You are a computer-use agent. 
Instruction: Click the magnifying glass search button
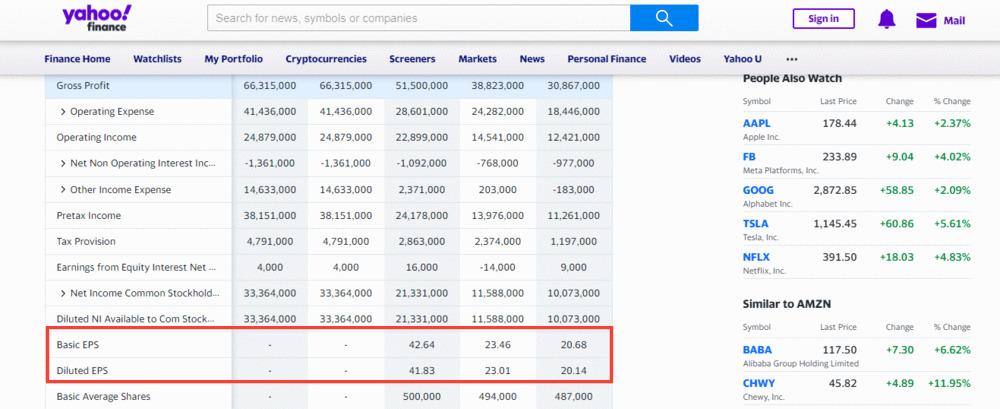[x=664, y=18]
